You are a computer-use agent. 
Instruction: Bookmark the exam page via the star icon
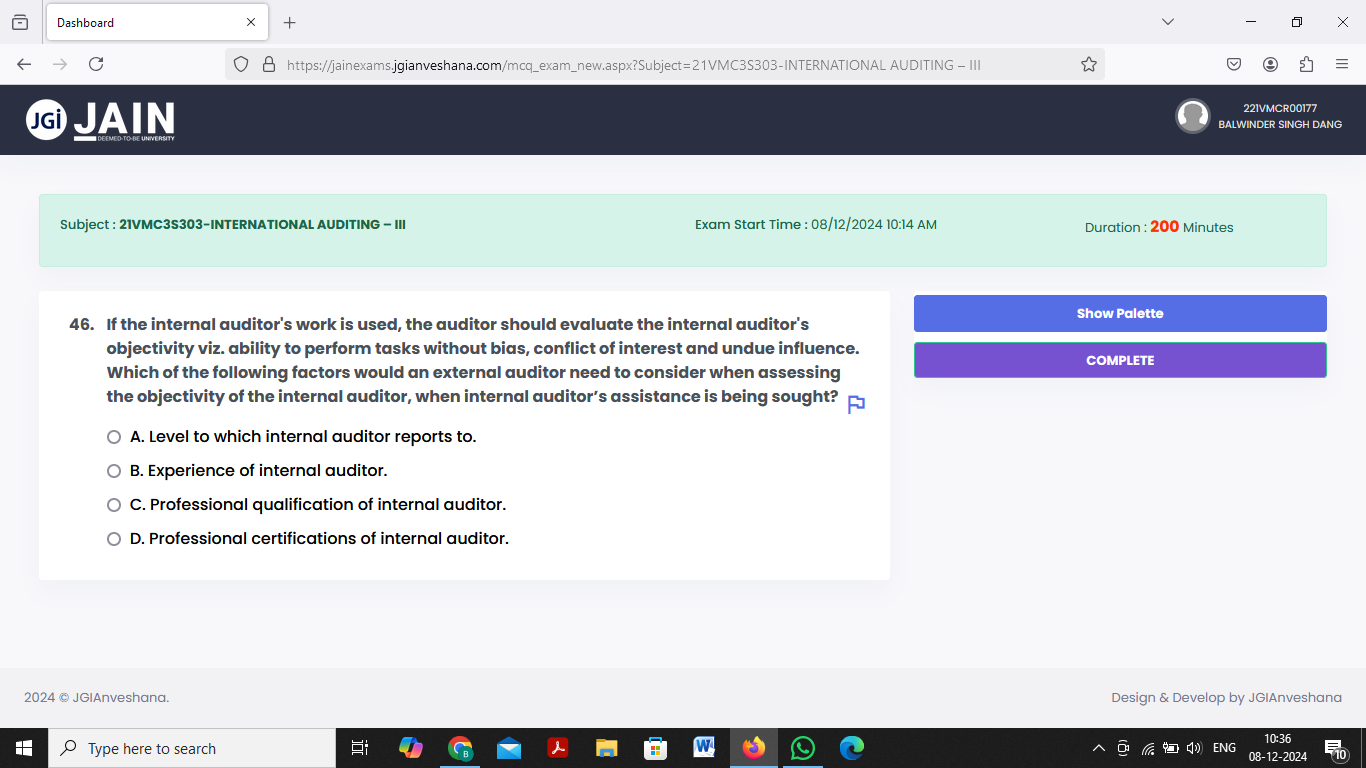point(1088,63)
